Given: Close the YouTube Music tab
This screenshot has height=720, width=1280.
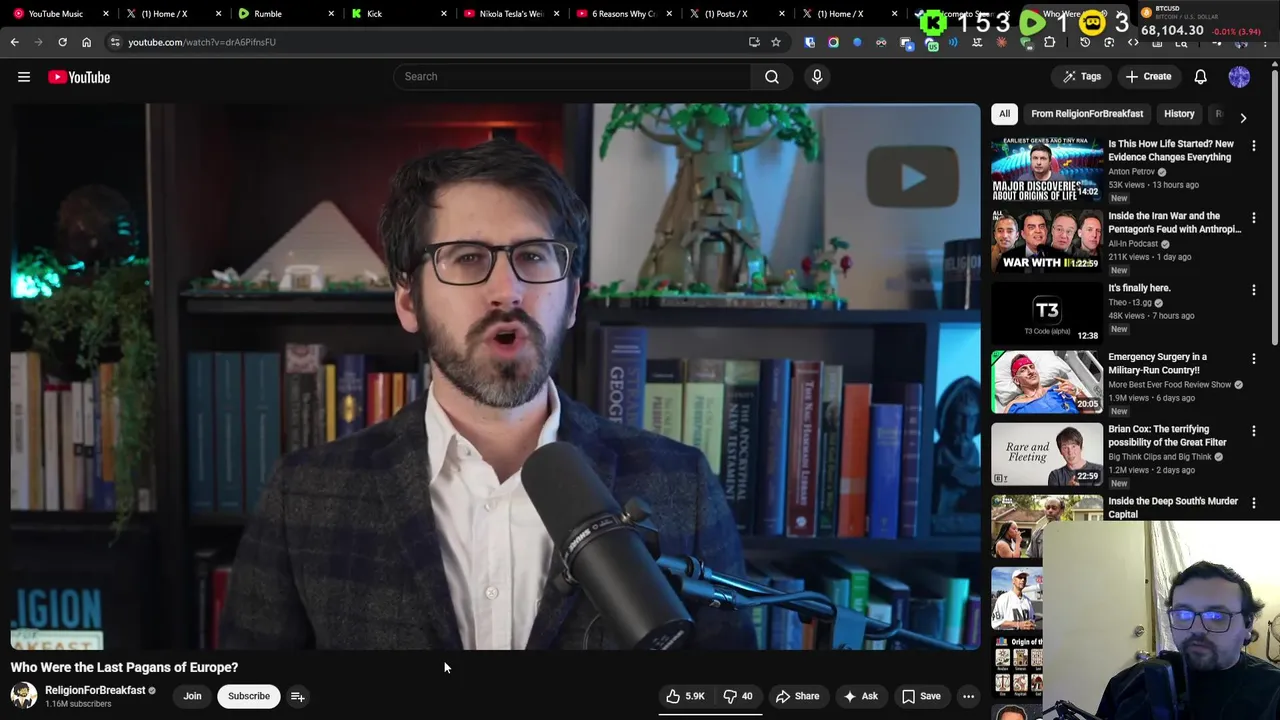Looking at the screenshot, I should tap(105, 14).
